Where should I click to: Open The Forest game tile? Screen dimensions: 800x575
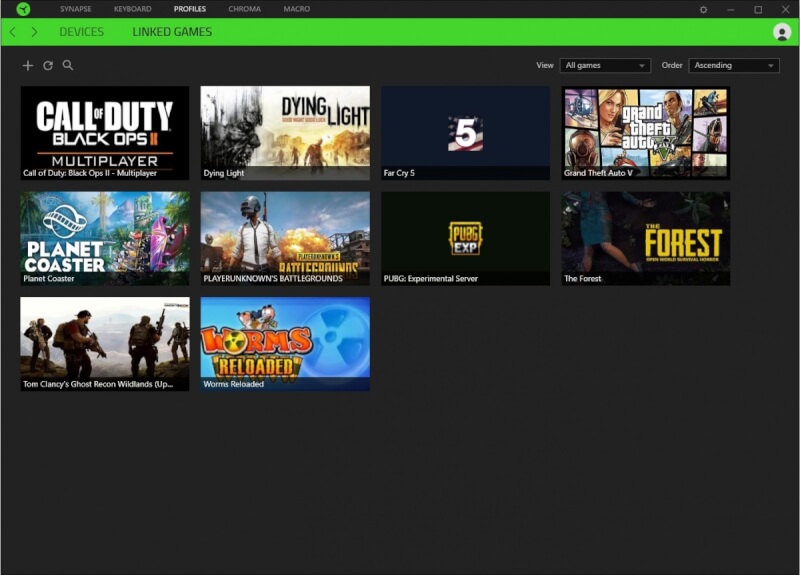tap(646, 238)
